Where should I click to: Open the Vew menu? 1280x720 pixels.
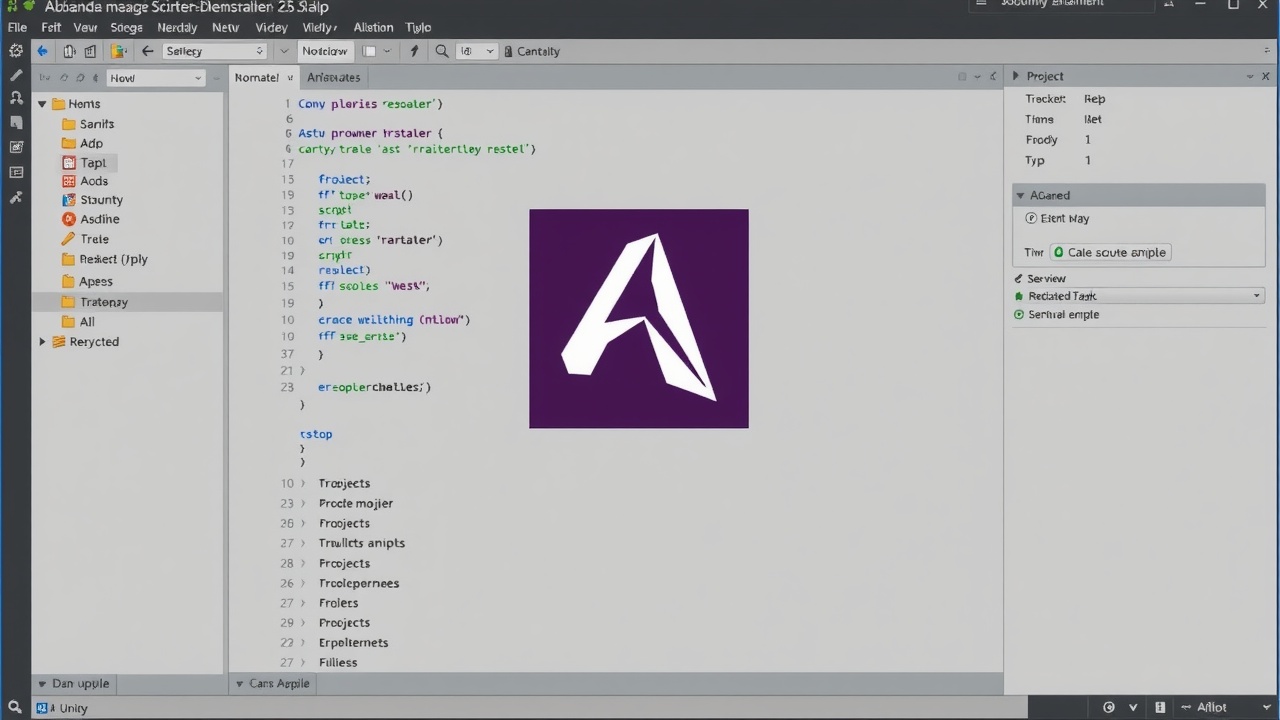[x=85, y=27]
